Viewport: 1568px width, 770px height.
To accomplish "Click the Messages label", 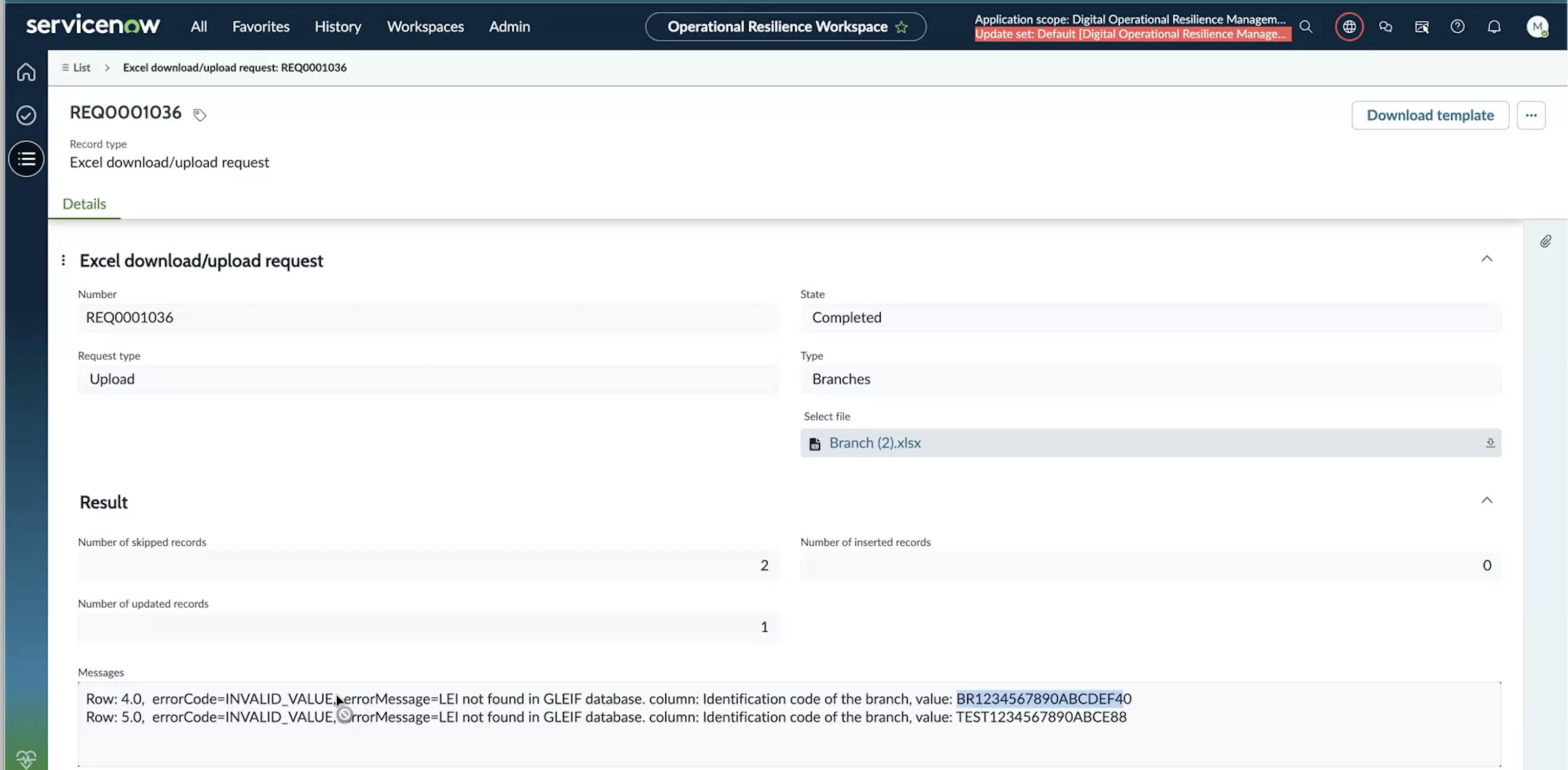I will click(100, 673).
